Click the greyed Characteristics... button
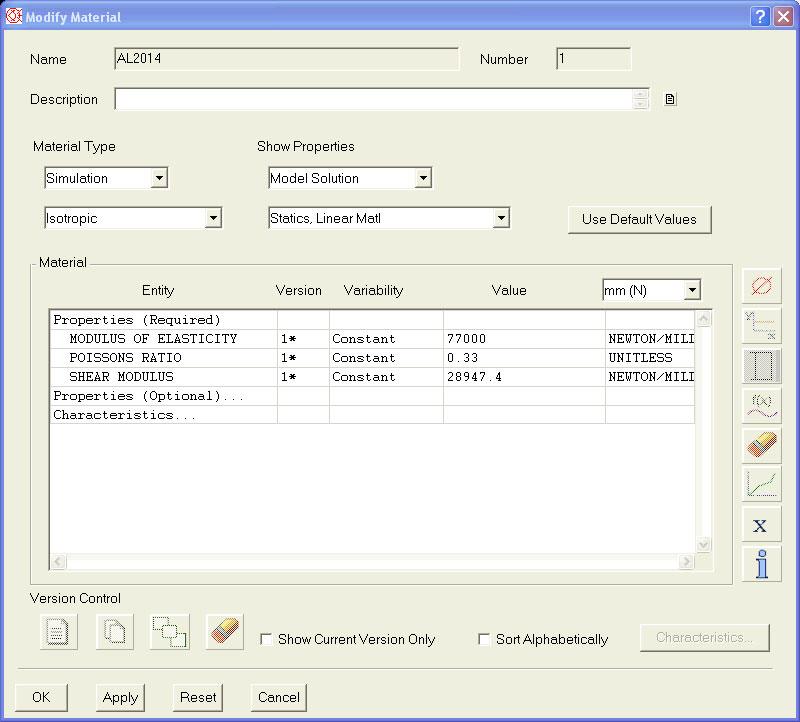 pos(705,637)
